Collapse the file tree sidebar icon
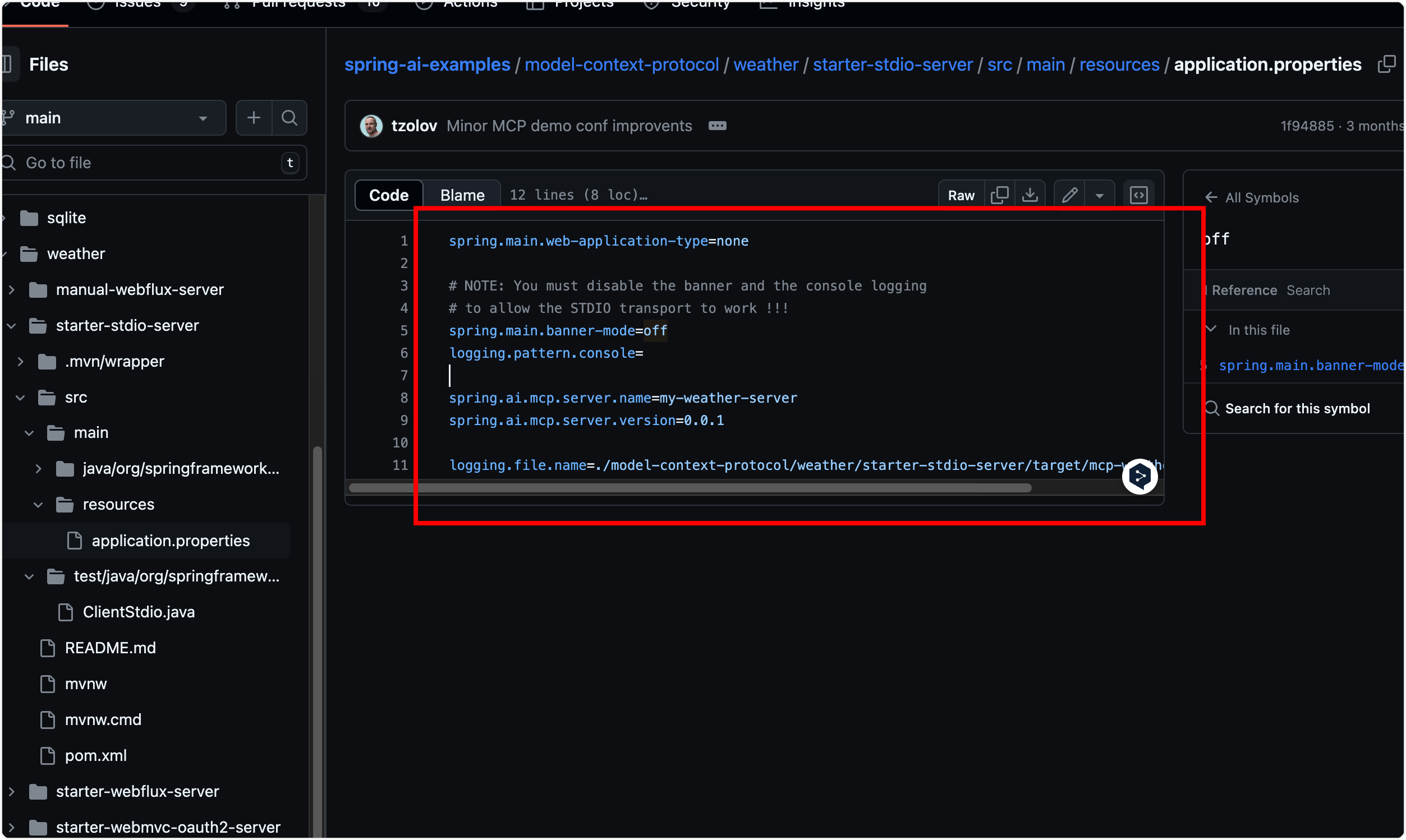The width and height of the screenshot is (1406, 840). [x=7, y=64]
